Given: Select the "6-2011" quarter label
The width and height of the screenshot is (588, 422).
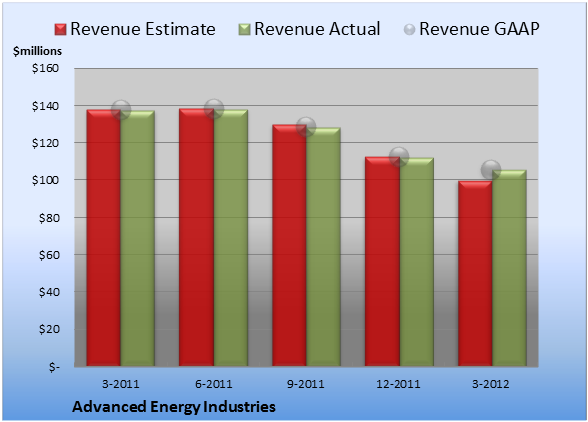Looking at the screenshot, I should click(214, 384).
